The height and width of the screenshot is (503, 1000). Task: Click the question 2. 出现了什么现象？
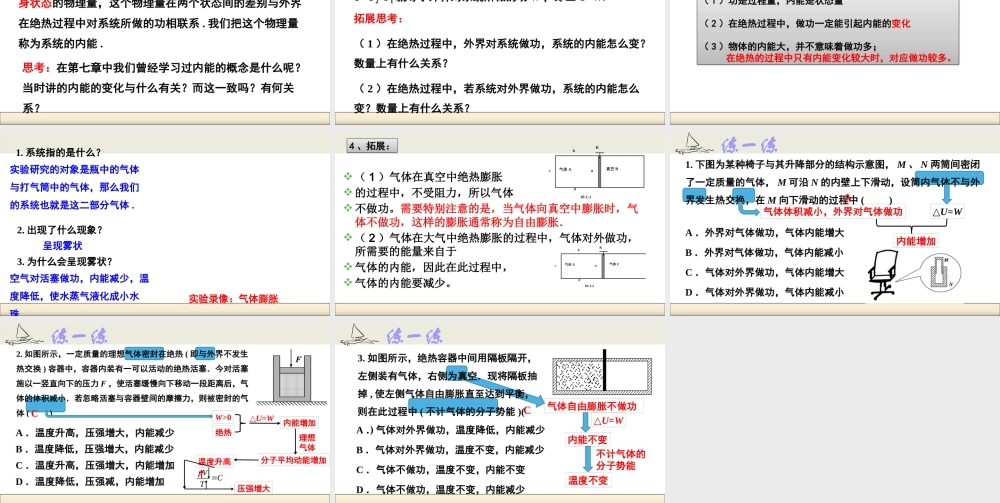(x=60, y=230)
